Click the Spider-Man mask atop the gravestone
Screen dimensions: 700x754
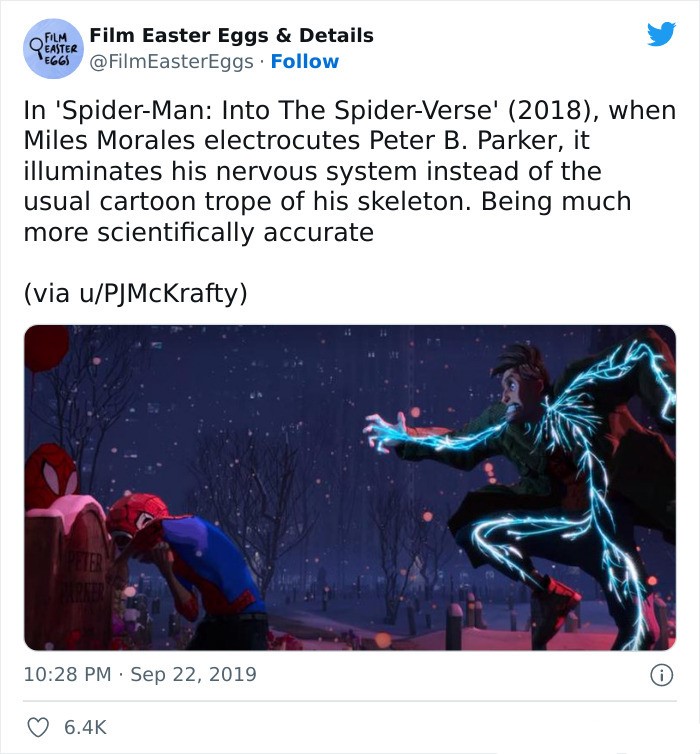(x=52, y=471)
